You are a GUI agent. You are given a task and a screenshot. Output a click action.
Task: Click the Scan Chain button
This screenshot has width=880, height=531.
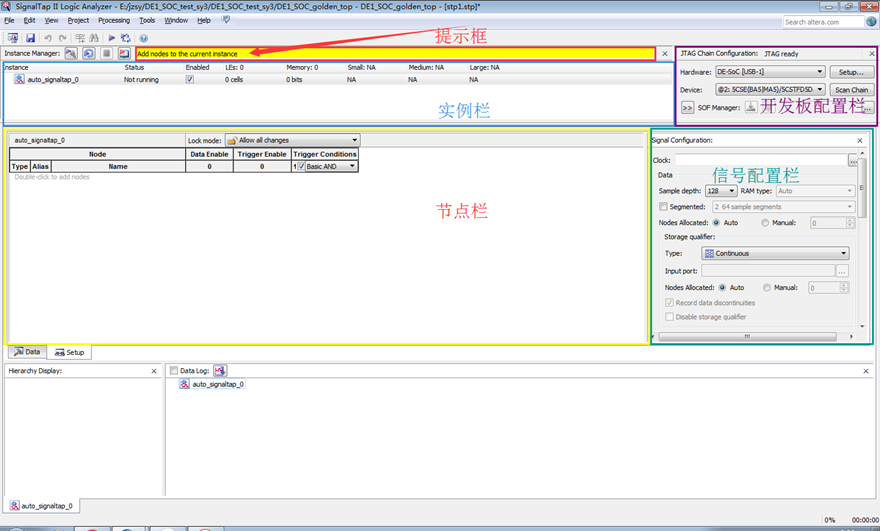851,90
